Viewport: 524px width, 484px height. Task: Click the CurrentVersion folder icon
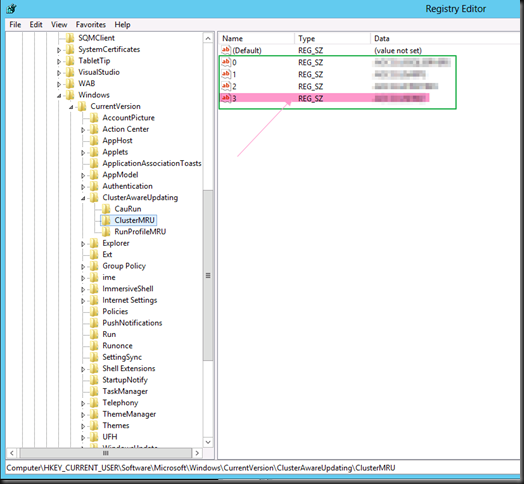tap(82, 106)
